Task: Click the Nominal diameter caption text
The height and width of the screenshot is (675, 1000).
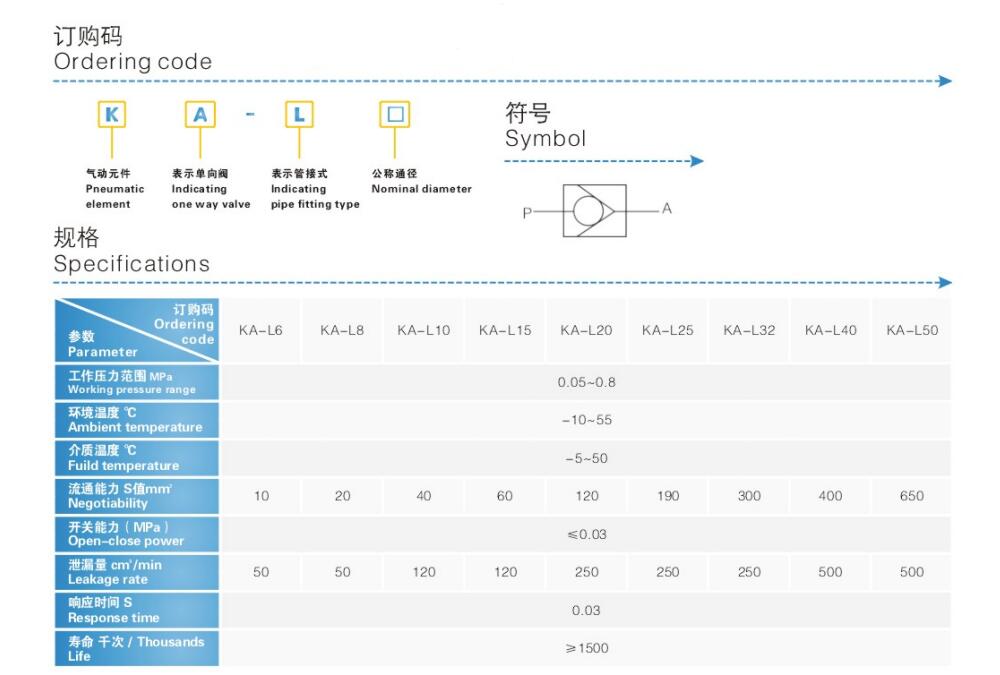Action: [x=421, y=189]
